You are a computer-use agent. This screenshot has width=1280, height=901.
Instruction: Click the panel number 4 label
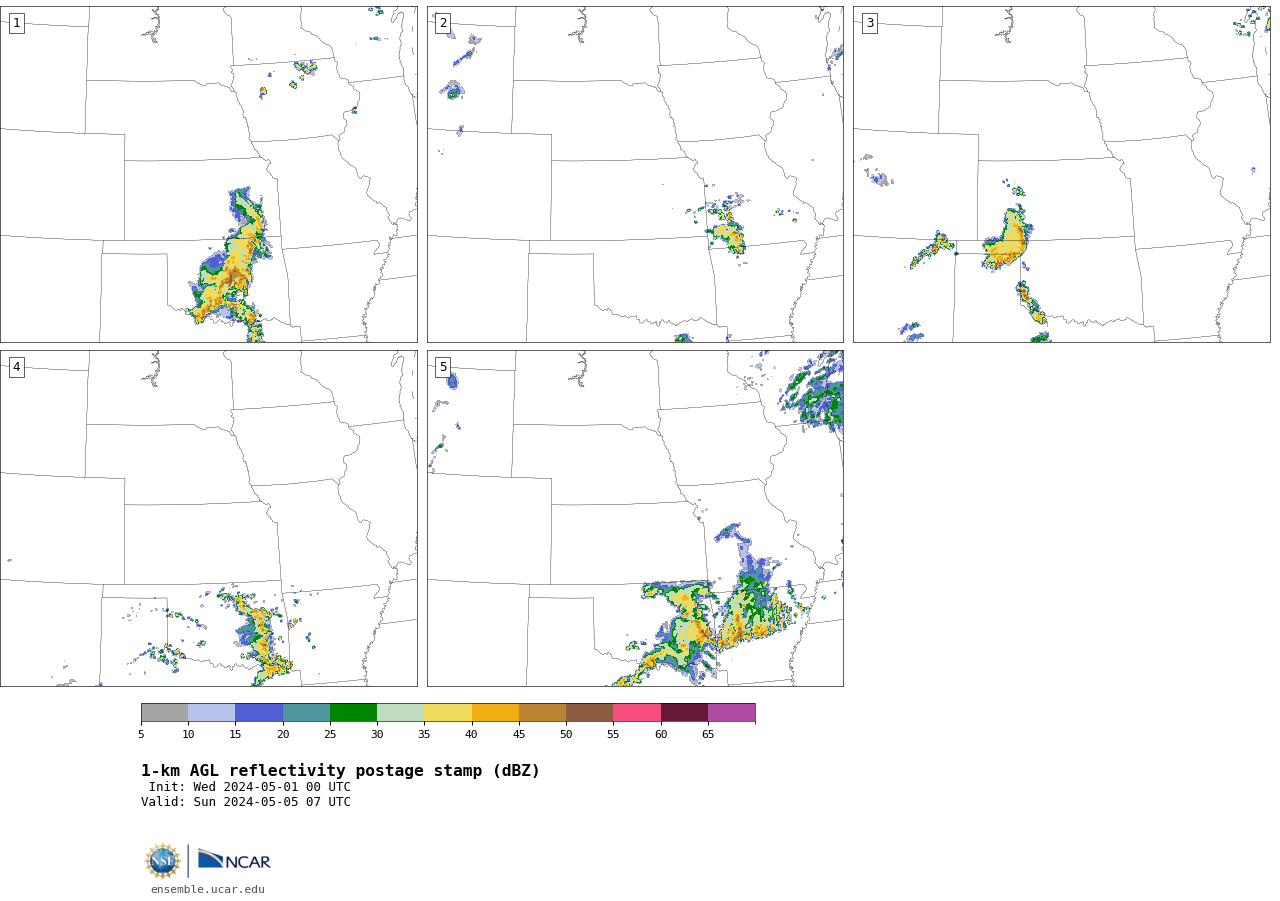(x=16, y=367)
